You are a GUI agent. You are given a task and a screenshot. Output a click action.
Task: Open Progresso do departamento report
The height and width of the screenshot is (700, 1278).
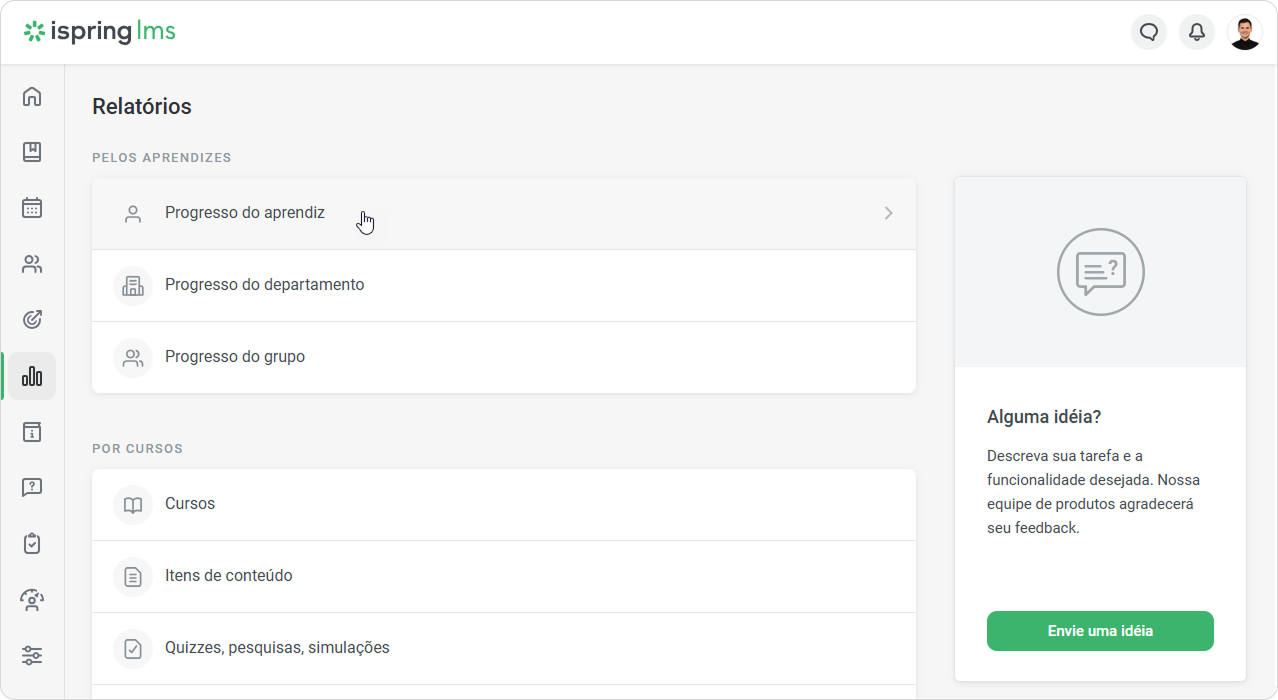[x=265, y=285]
